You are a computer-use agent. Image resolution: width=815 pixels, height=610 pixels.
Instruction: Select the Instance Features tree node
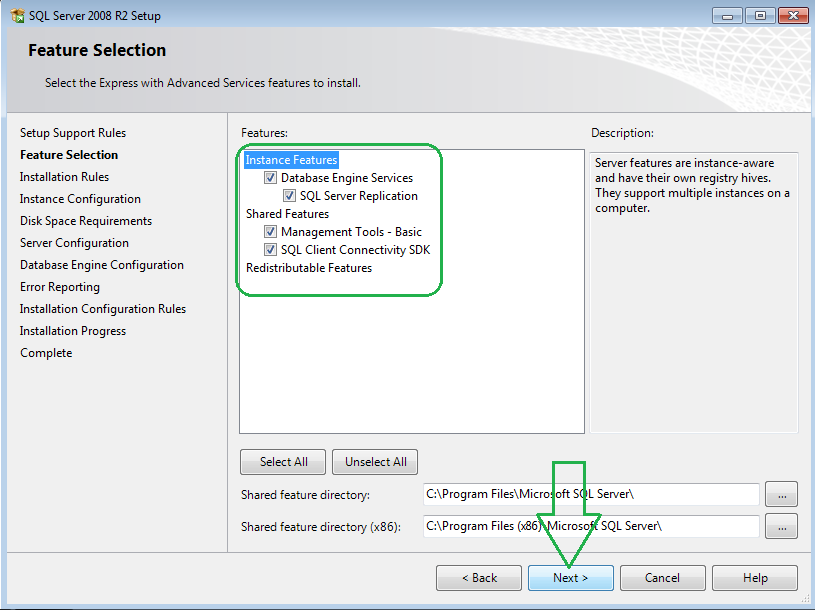291,160
